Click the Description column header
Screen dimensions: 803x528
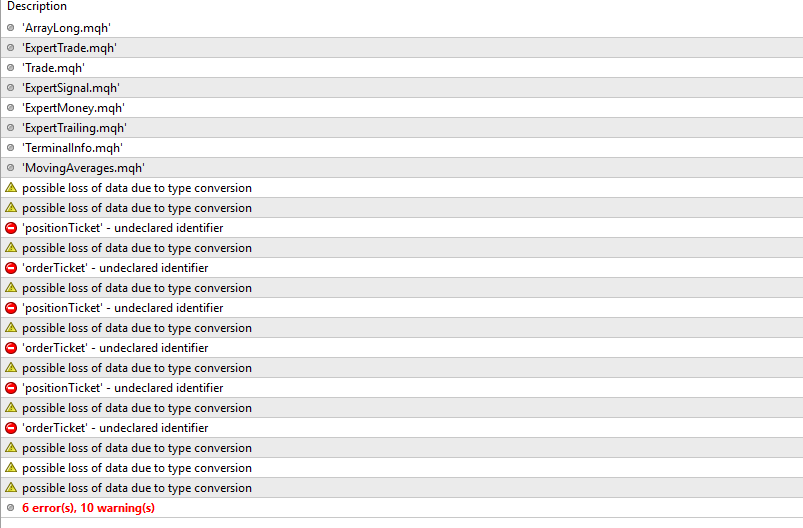pos(37,6)
